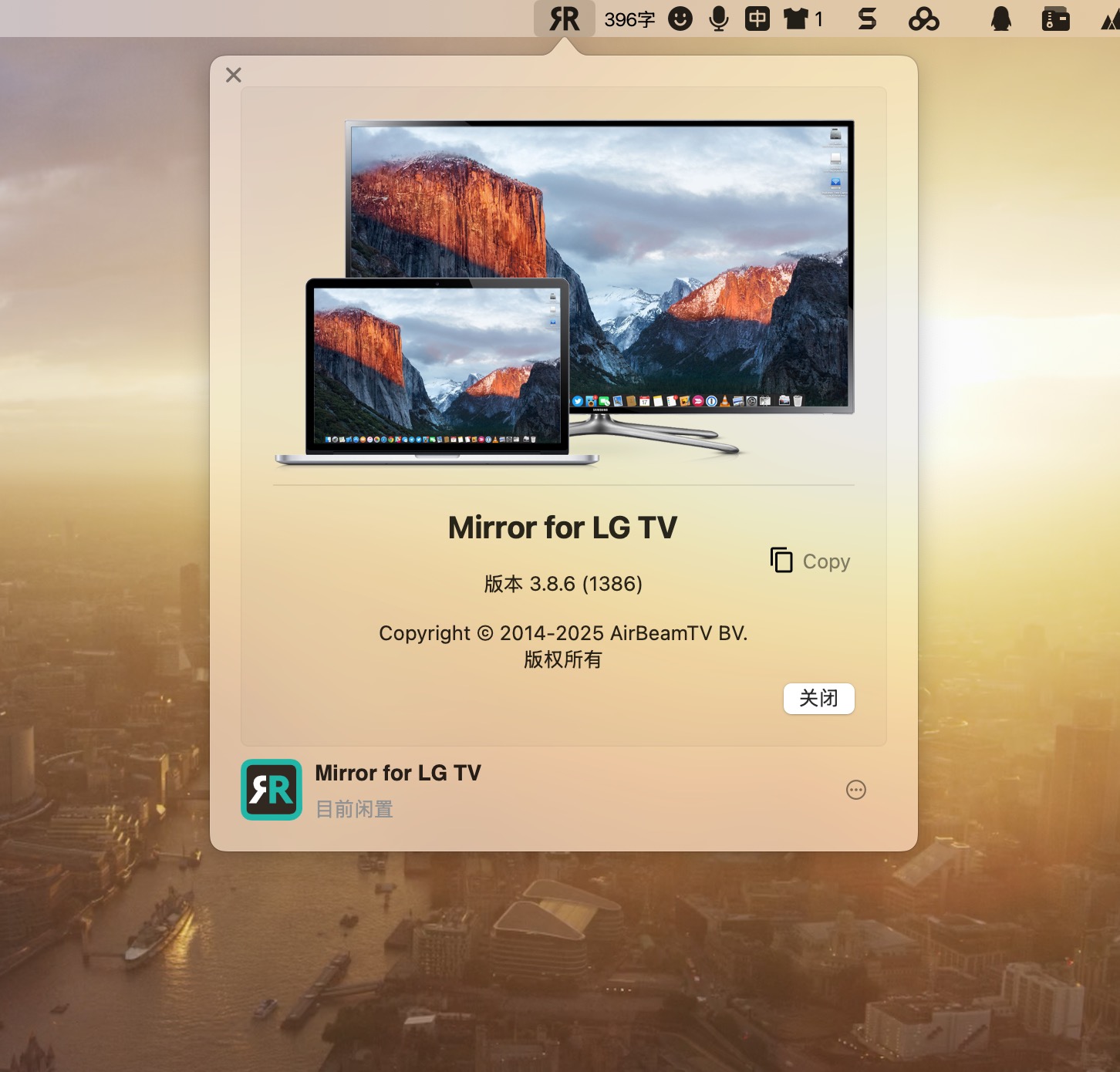Click the three-circles cloud menu bar icon

click(923, 19)
